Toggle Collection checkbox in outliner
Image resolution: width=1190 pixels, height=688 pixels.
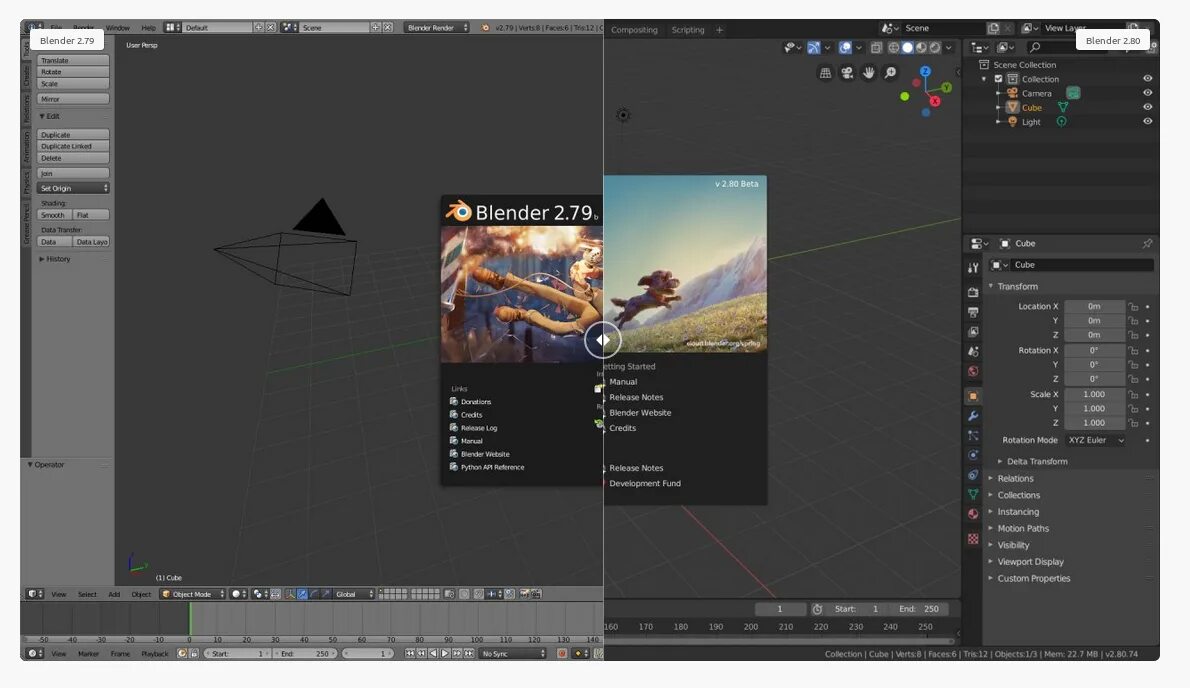999,79
